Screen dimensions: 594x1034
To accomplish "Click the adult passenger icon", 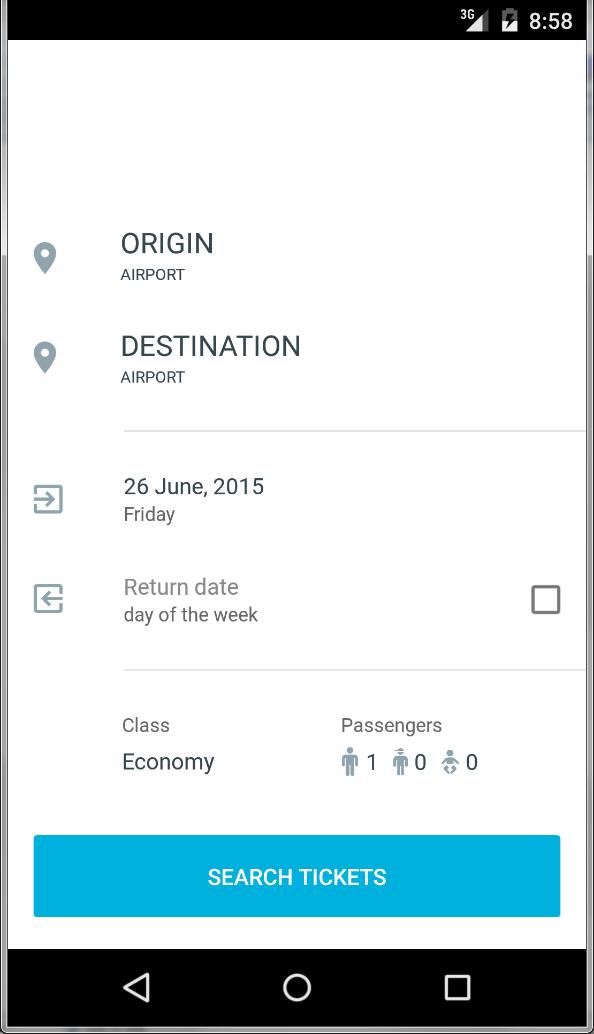I will pos(350,762).
